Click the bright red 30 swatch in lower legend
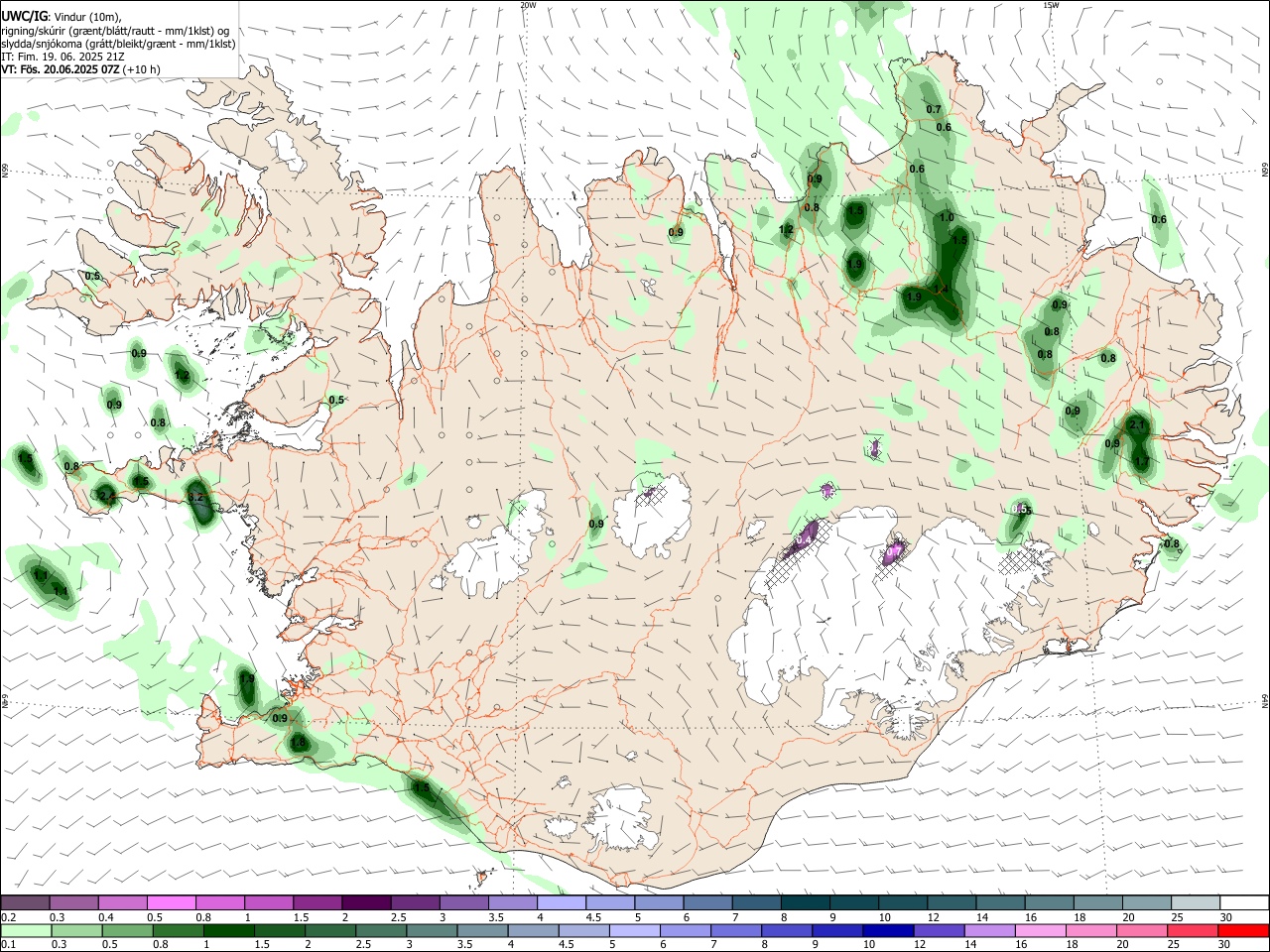This screenshot has height=952, width=1270. coord(1244,930)
